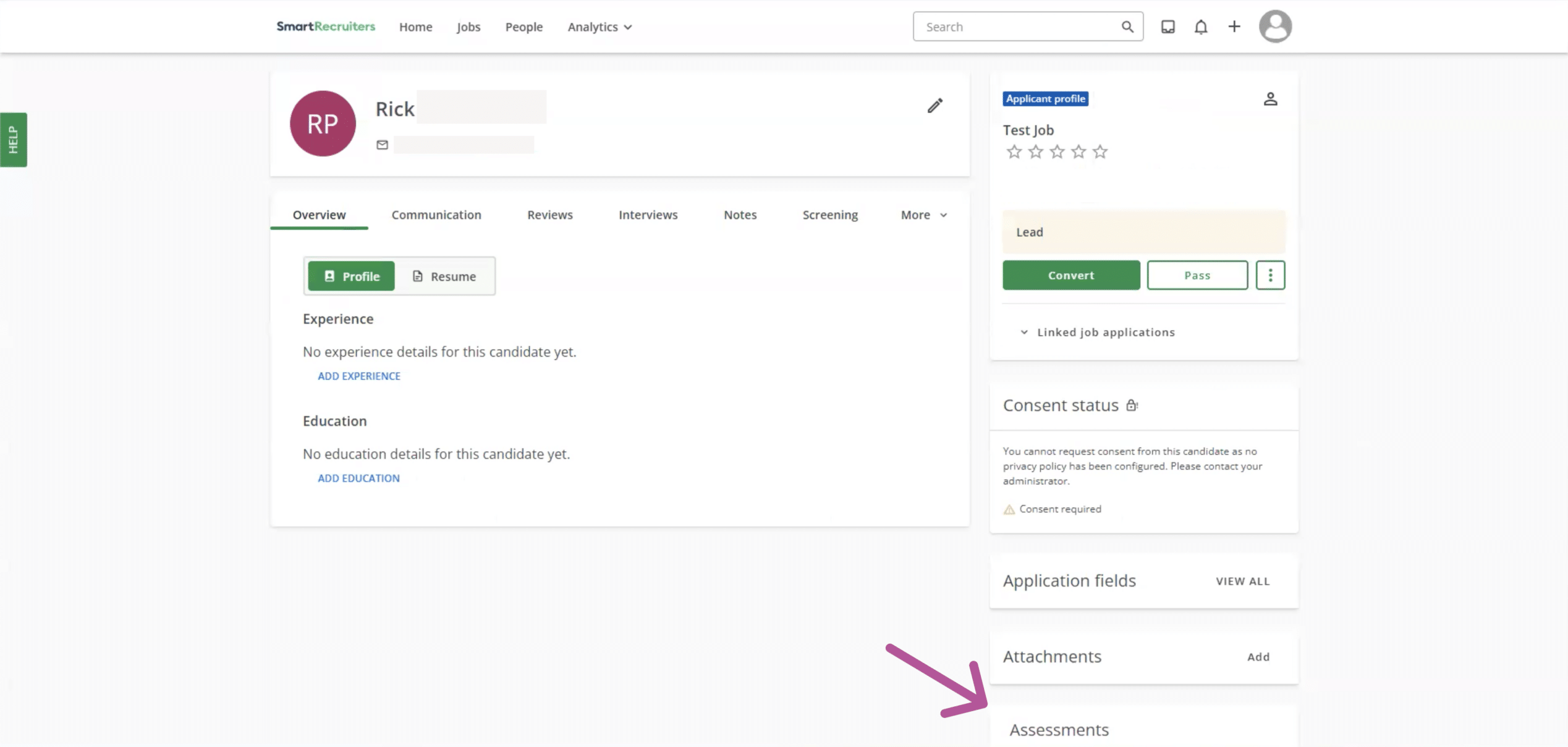Expand the Analytics dropdown menu
The image size is (1568, 747).
[600, 27]
